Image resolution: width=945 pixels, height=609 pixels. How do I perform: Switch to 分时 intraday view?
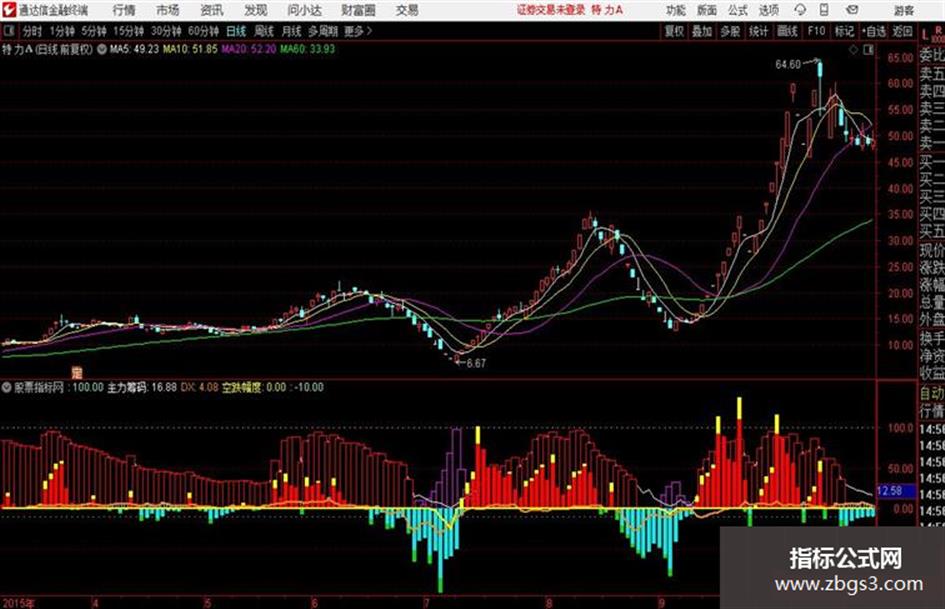coord(33,31)
